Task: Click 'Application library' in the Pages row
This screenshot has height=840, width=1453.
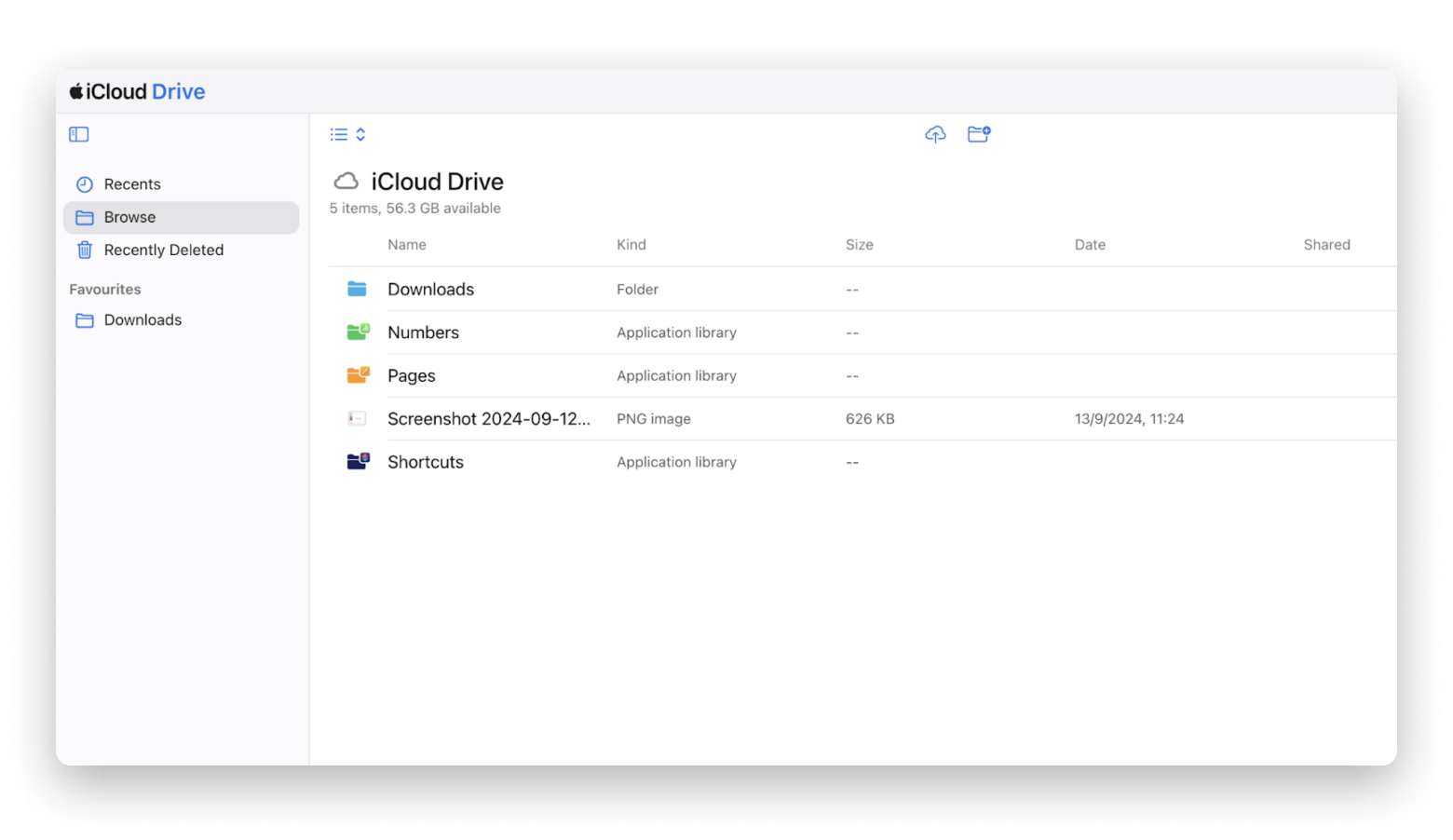Action: point(676,375)
